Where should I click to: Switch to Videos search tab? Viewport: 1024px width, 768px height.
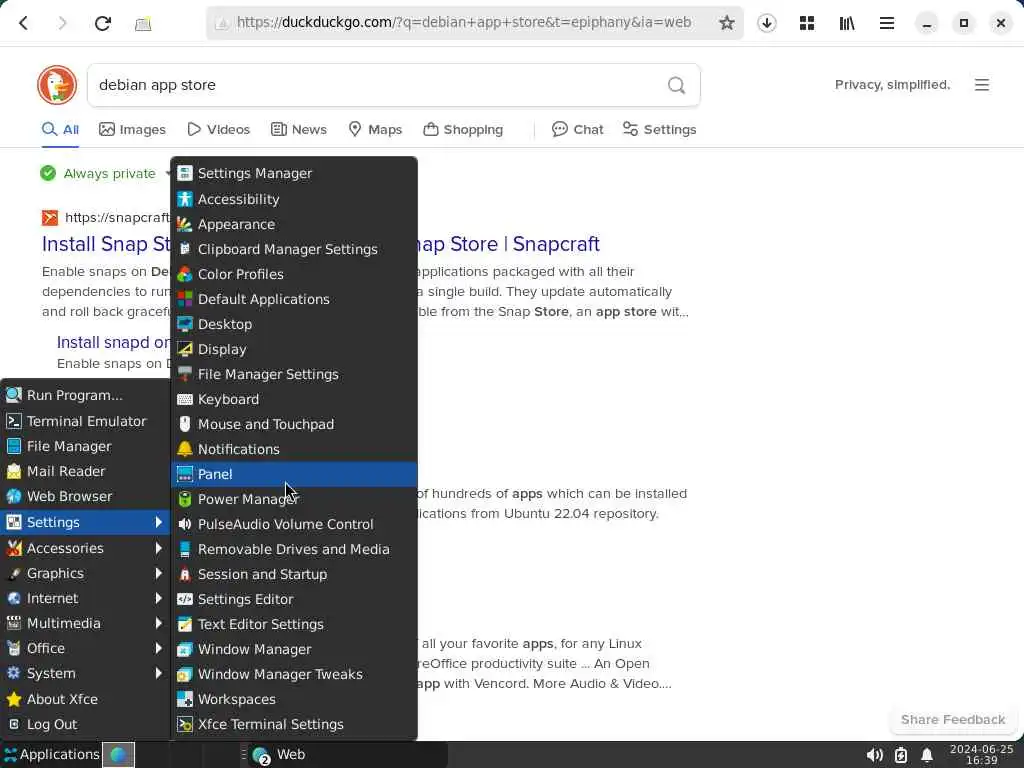[219, 129]
